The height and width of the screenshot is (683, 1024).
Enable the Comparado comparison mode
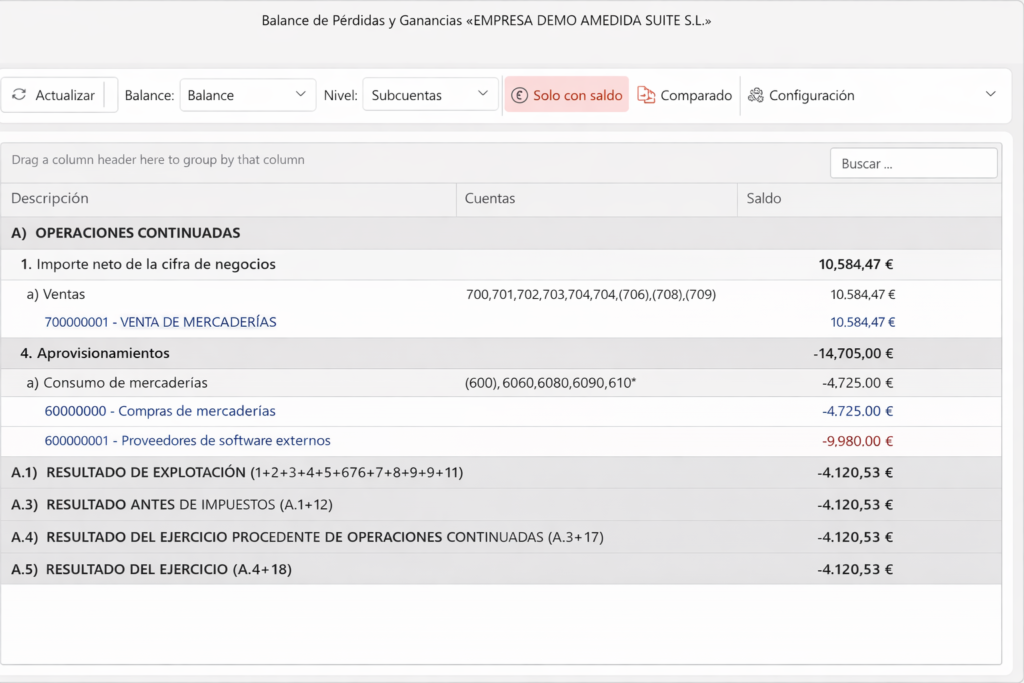click(x=684, y=94)
